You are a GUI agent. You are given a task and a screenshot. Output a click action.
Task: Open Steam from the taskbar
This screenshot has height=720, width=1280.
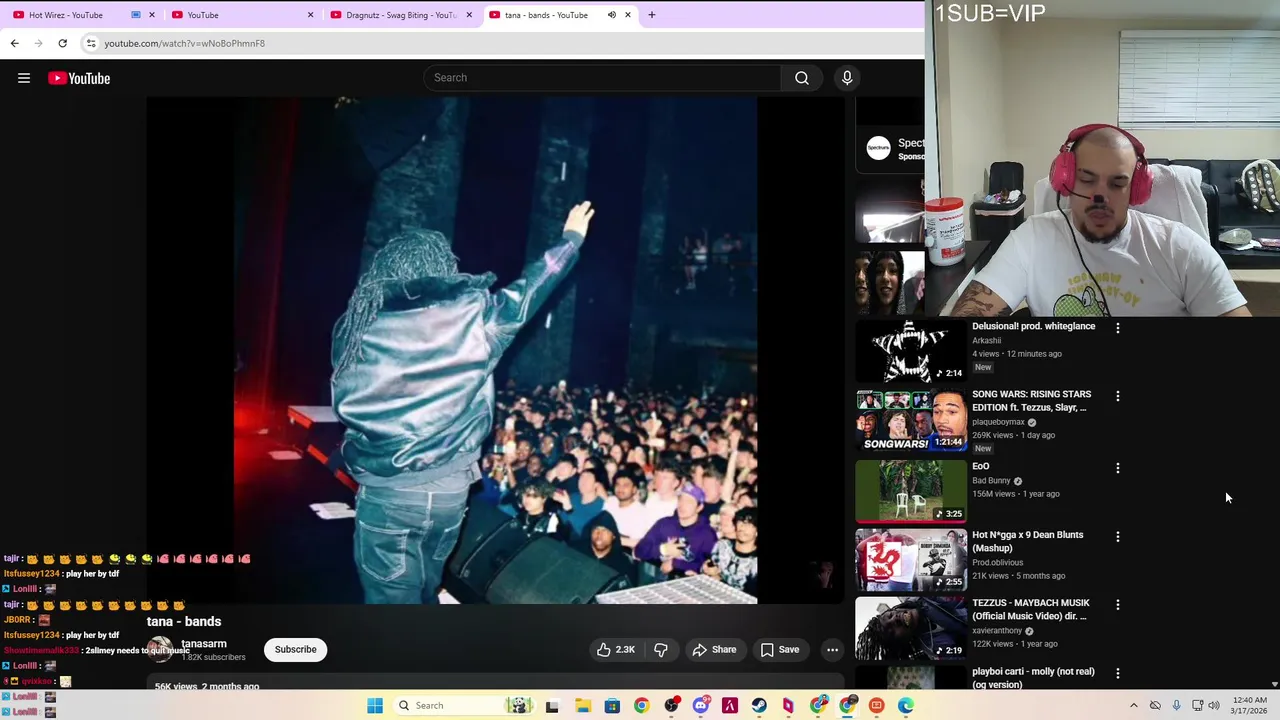point(759,706)
